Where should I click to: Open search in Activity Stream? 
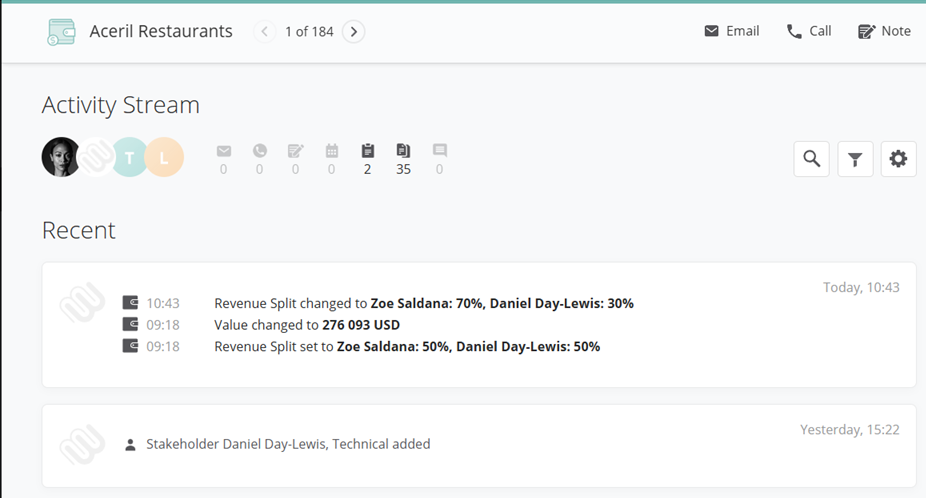pos(811,159)
